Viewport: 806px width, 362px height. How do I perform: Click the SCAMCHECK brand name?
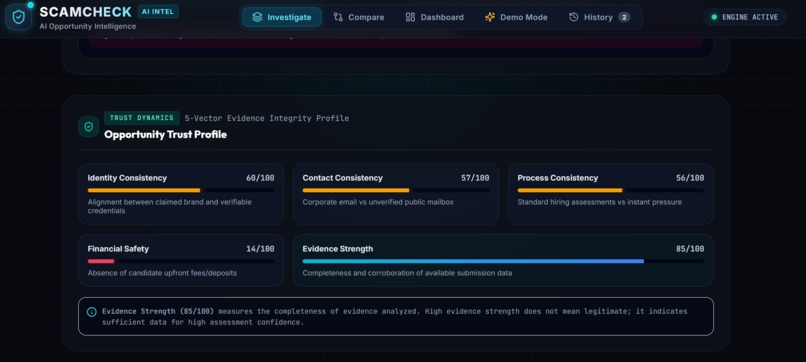[x=86, y=12]
